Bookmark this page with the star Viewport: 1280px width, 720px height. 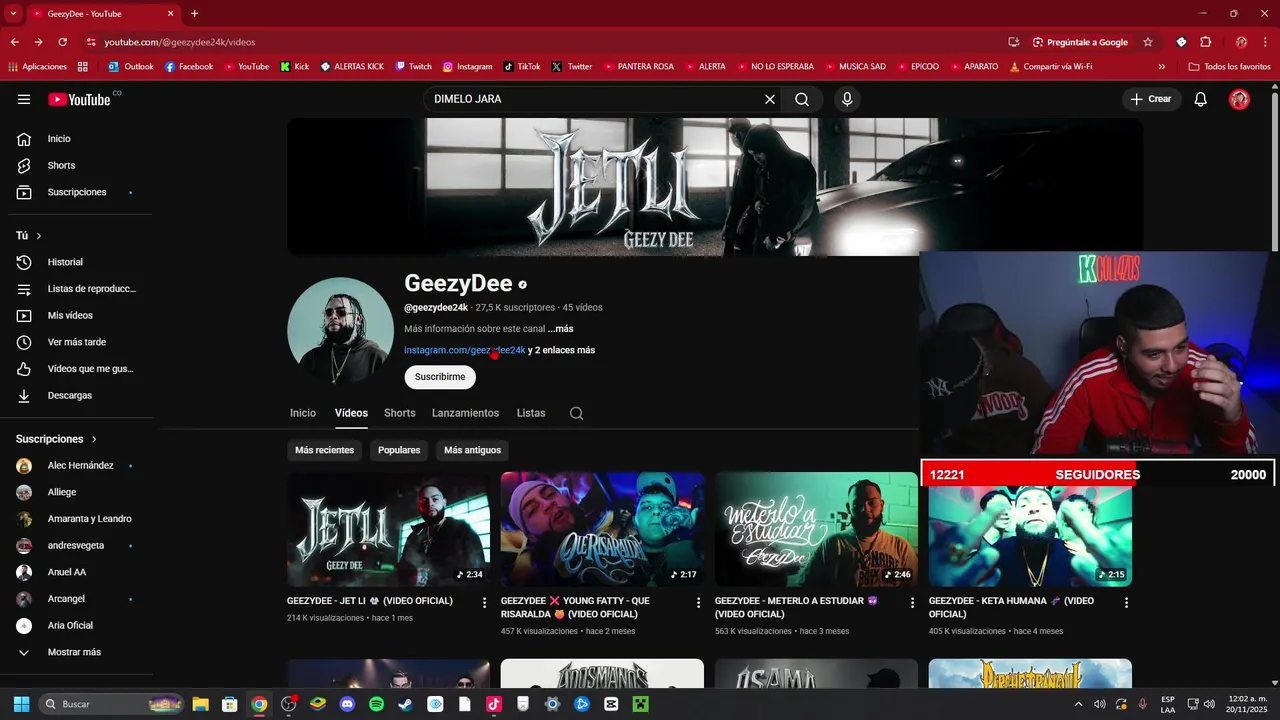click(1148, 42)
